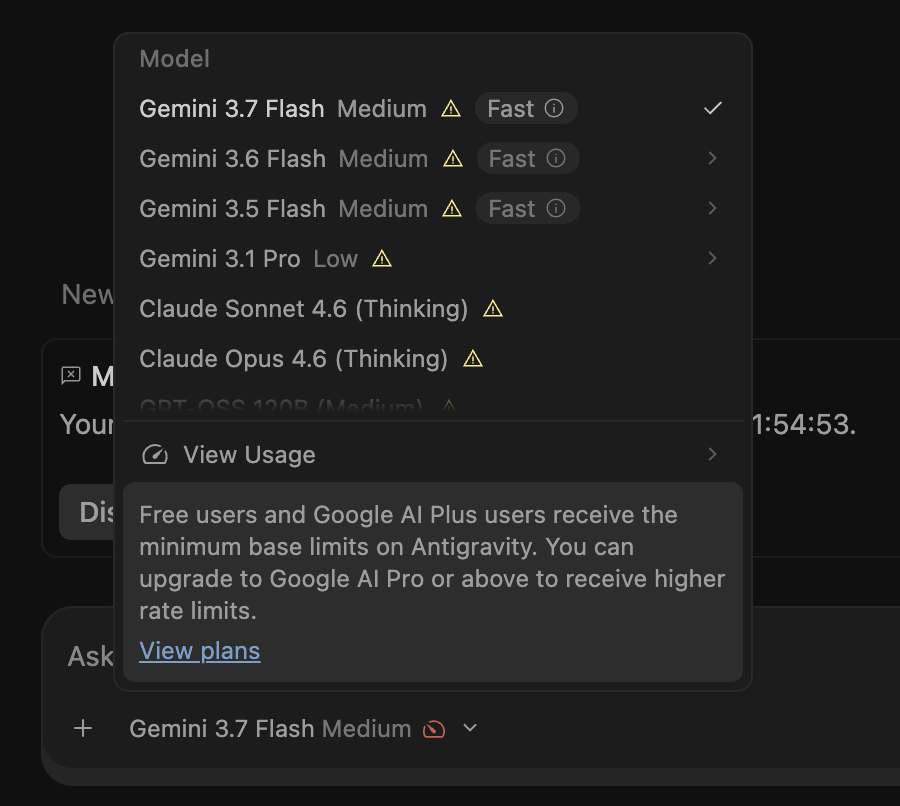This screenshot has width=900, height=806.
Task: Choose Claude Opus 4.6 (Thinking) model
Action: point(433,358)
